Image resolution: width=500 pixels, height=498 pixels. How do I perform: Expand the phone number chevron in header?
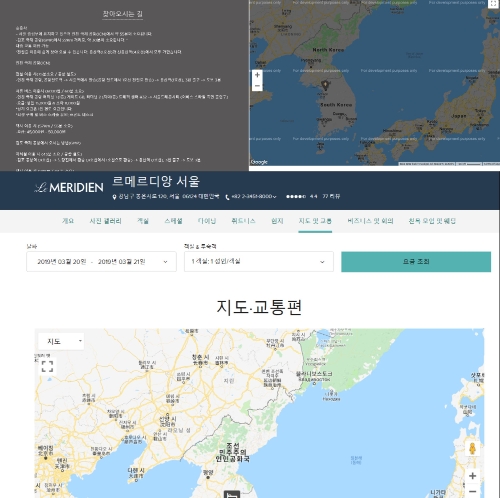(x=274, y=197)
